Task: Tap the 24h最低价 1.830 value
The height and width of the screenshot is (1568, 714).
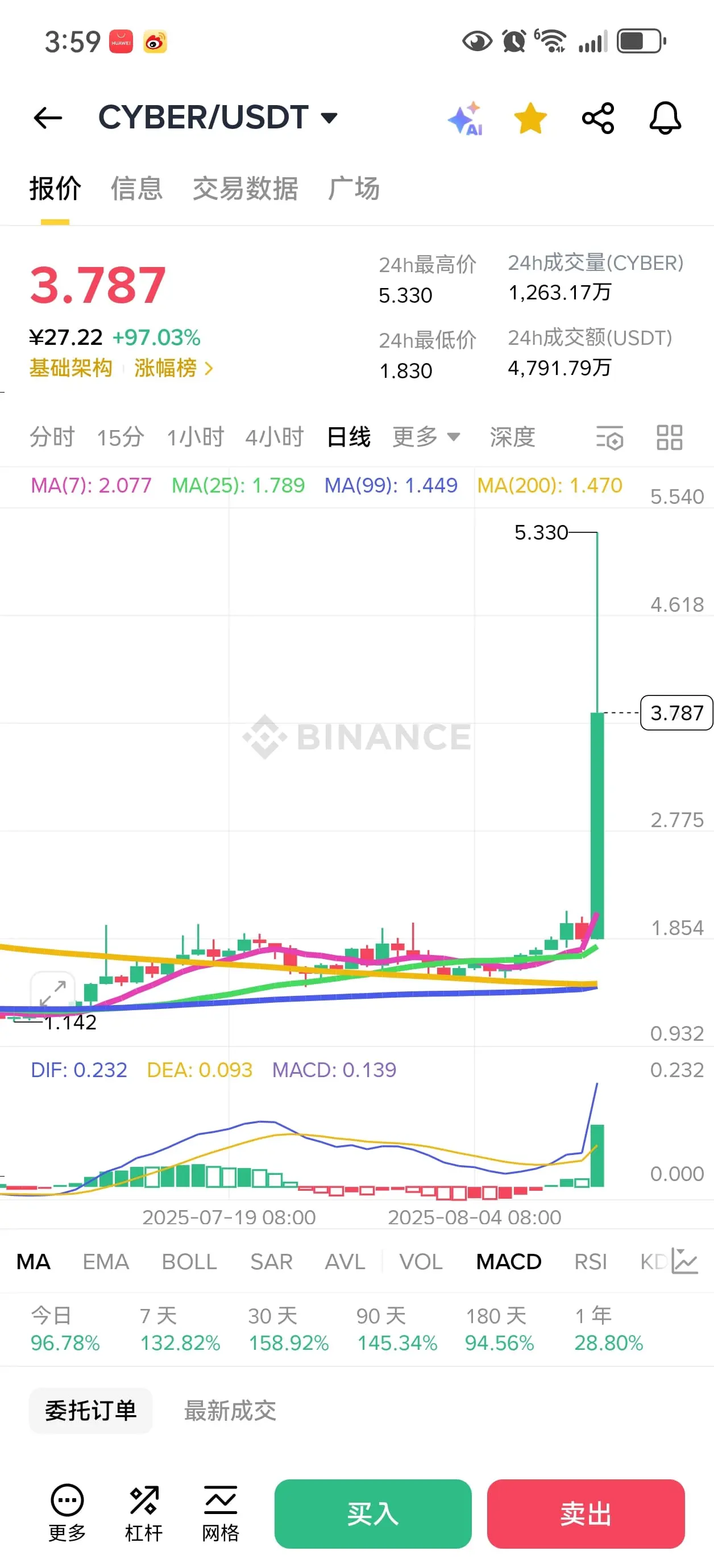Action: [406, 370]
